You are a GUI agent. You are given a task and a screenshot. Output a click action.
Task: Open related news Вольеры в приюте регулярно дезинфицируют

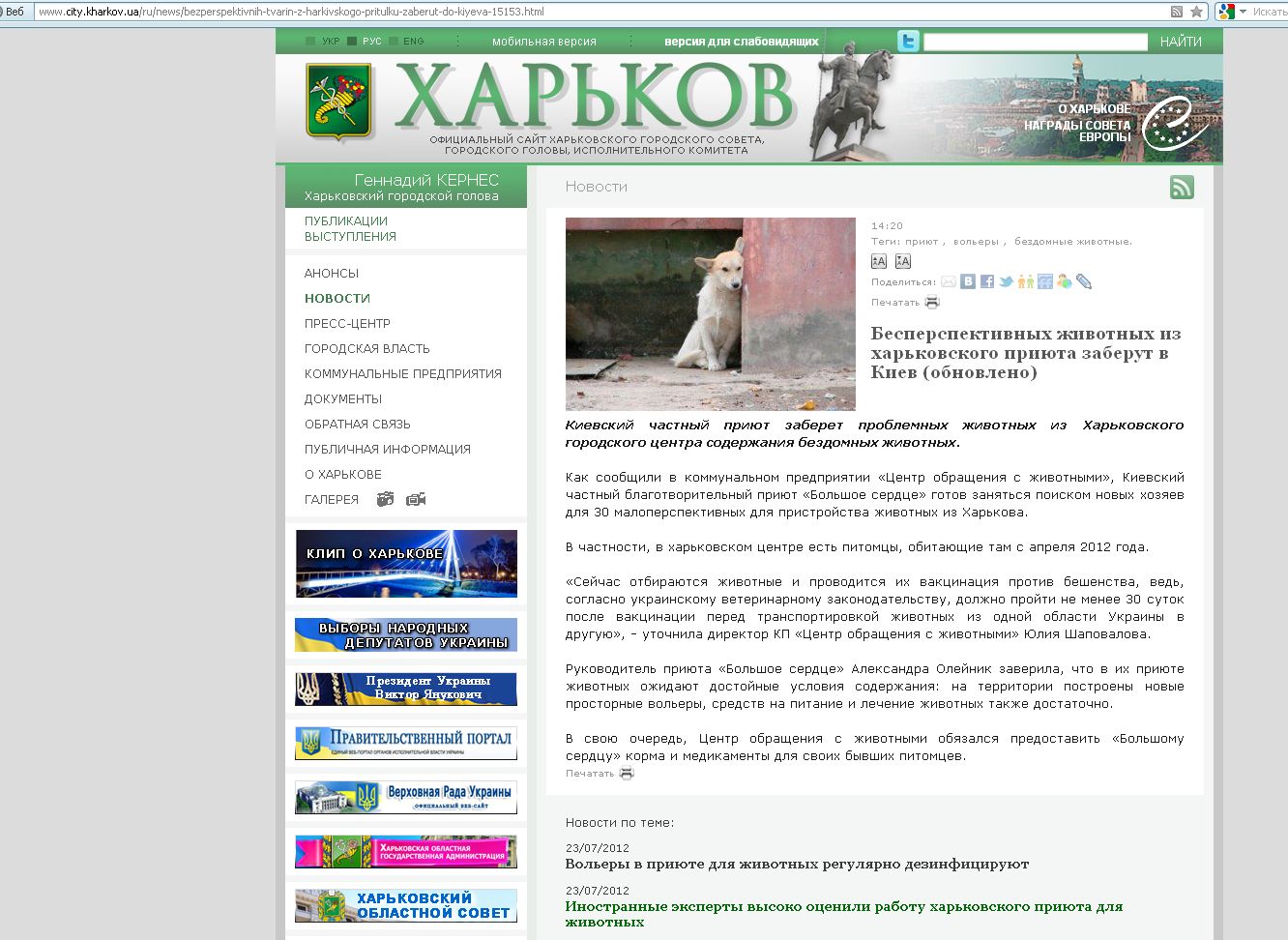797,864
